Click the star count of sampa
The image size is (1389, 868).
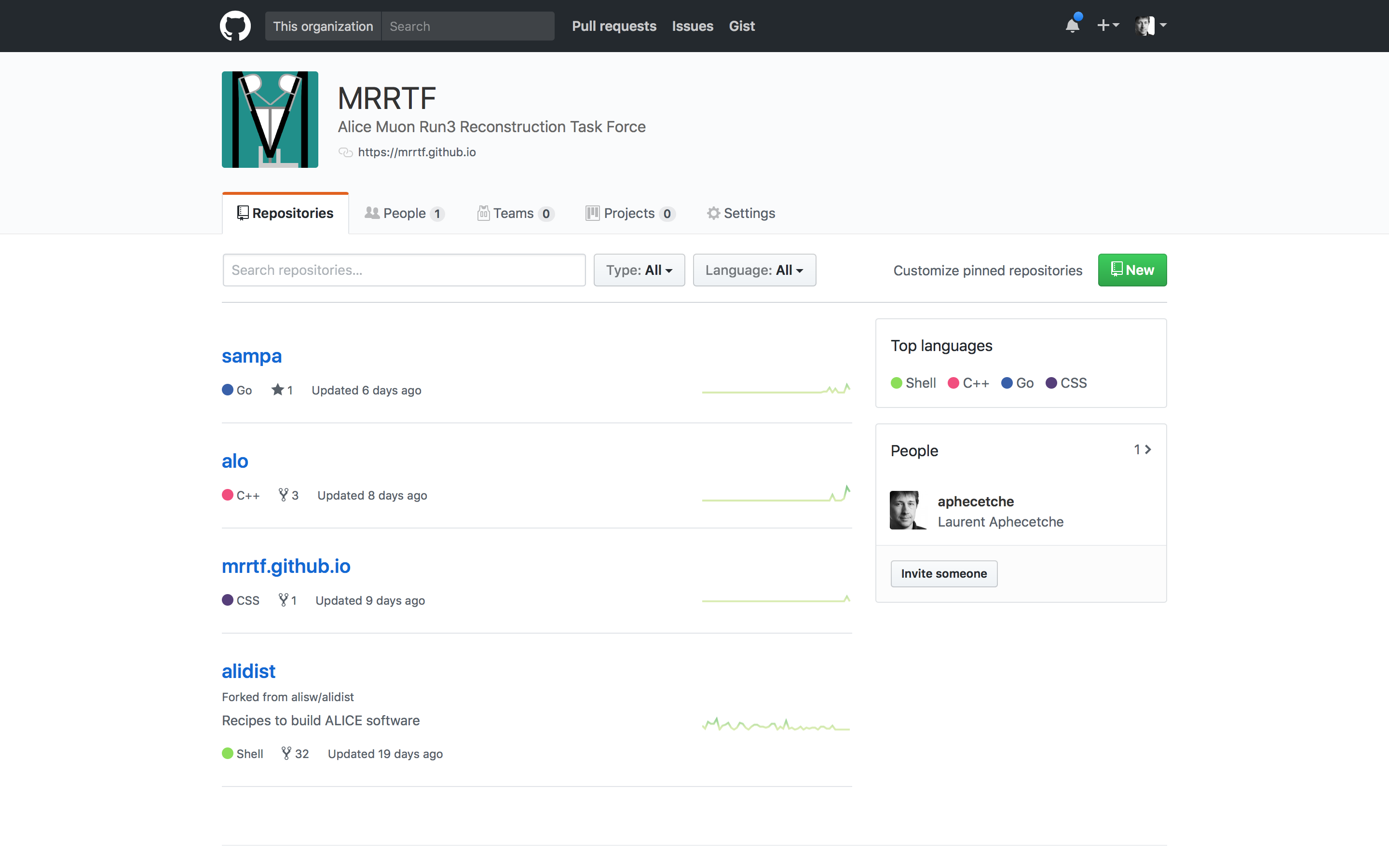[x=282, y=391]
